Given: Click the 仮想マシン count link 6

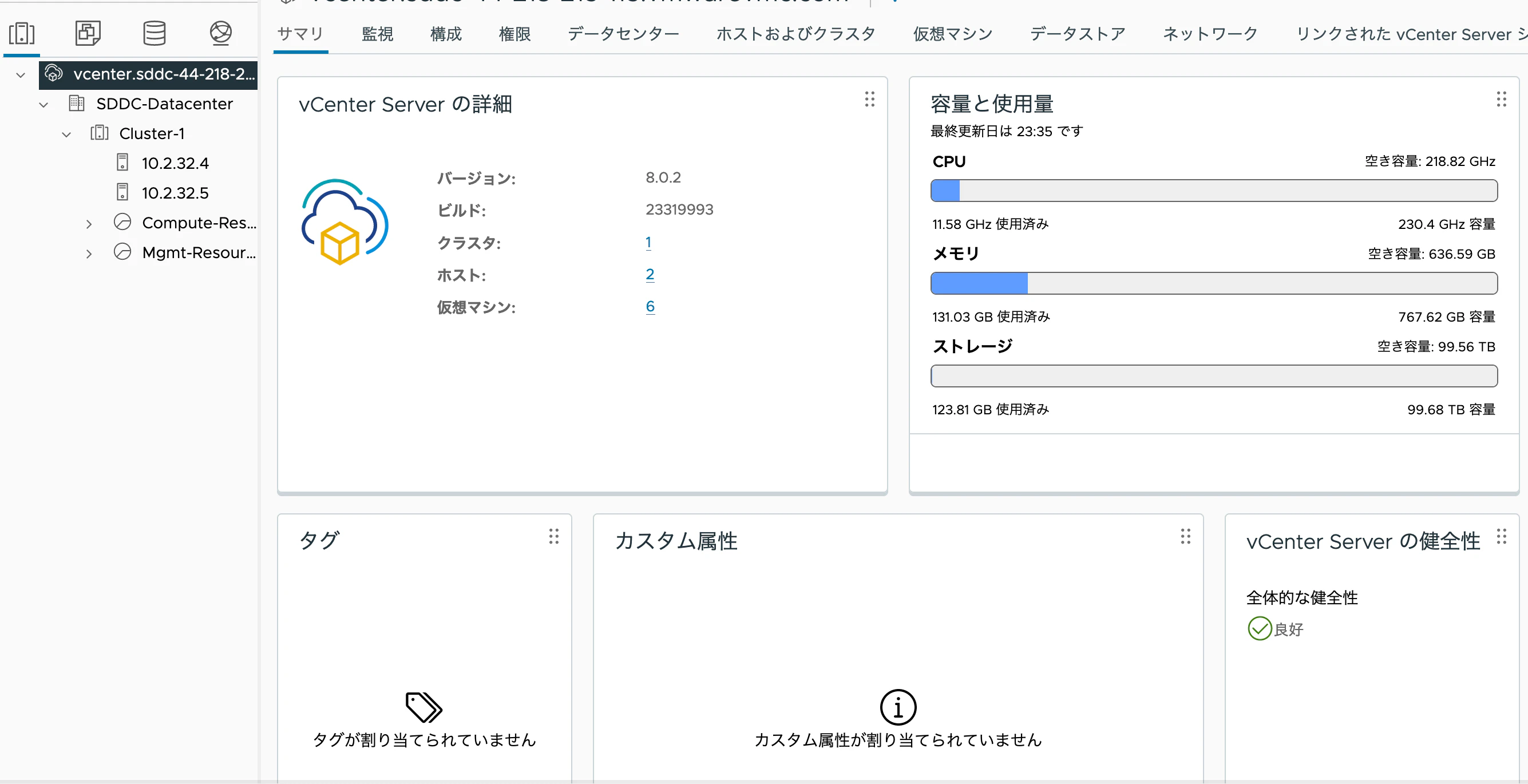Looking at the screenshot, I should click(650, 307).
